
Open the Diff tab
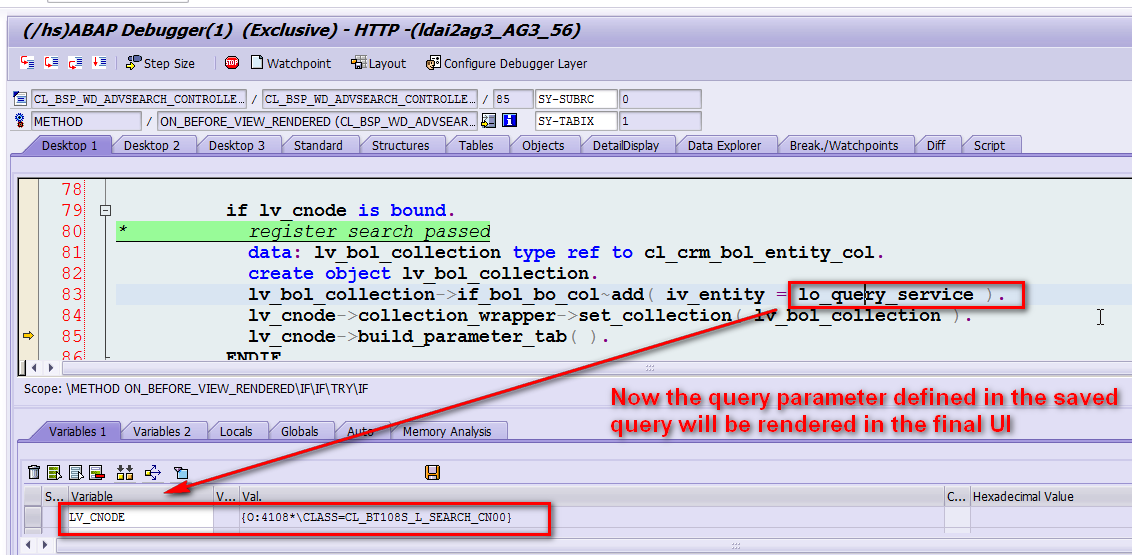tap(936, 145)
